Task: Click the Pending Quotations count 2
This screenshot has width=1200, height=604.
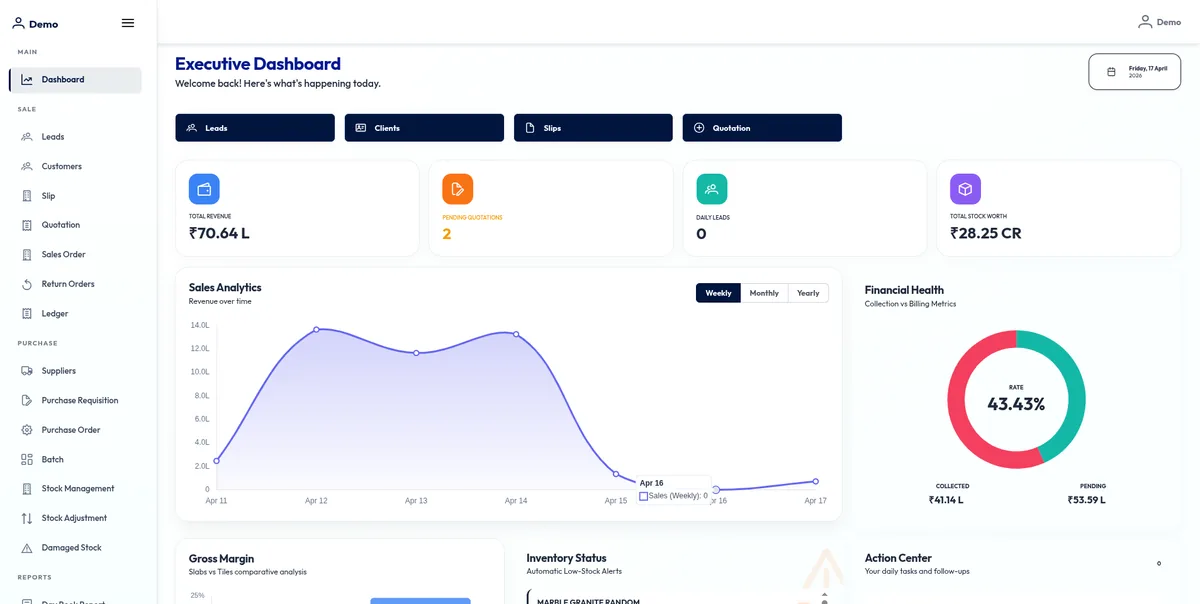Action: tap(447, 234)
